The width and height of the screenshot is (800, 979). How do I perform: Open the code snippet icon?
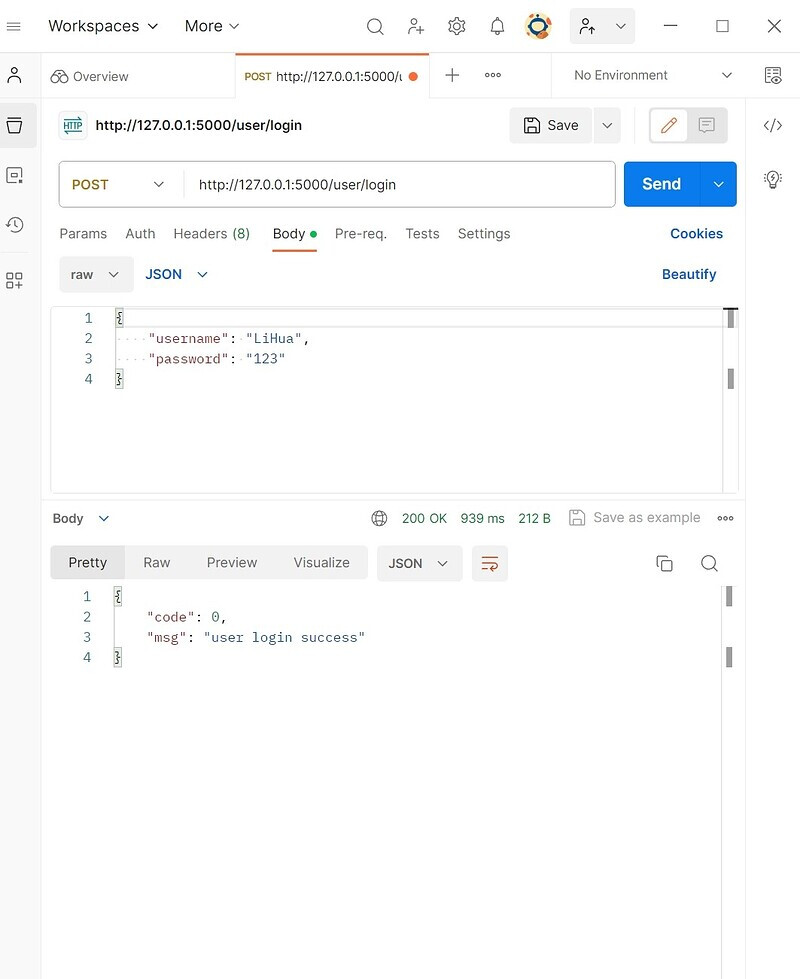[x=773, y=125]
